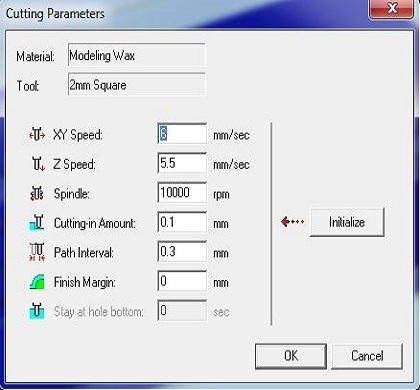420x390 pixels.
Task: Click the Cutting-in Amount label
Action: click(x=95, y=223)
